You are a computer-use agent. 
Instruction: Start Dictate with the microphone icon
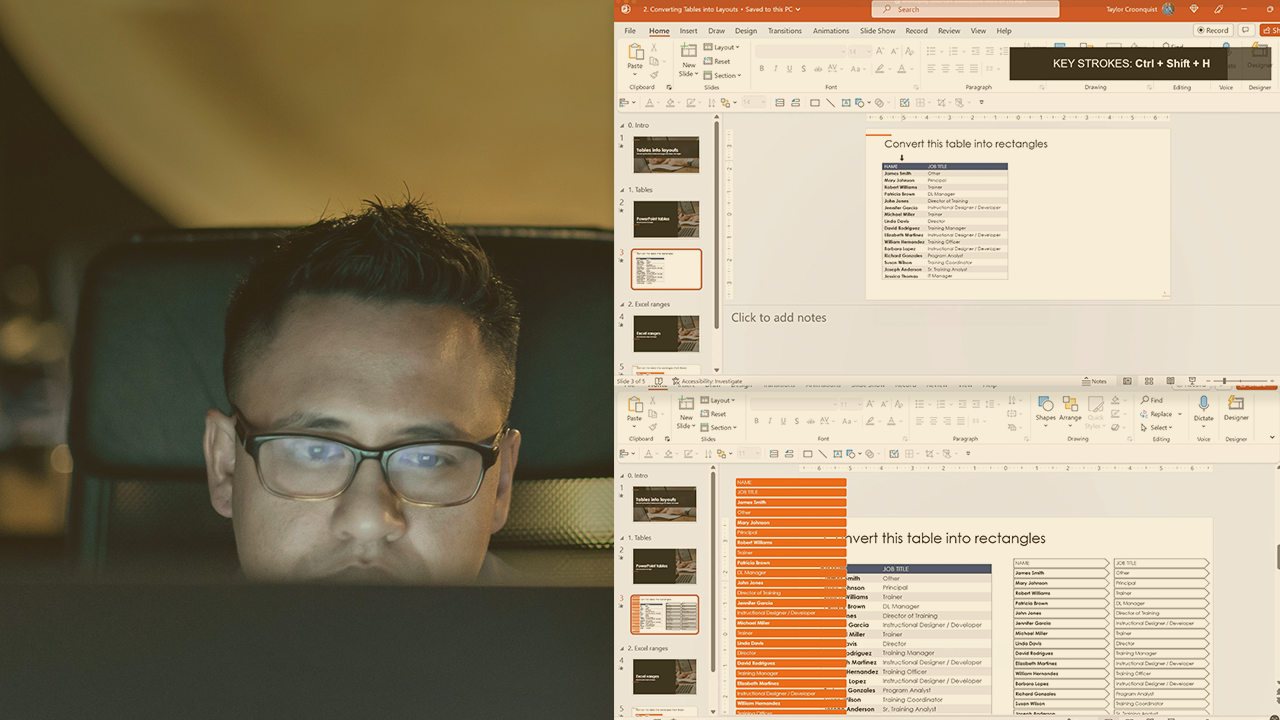tap(1204, 406)
